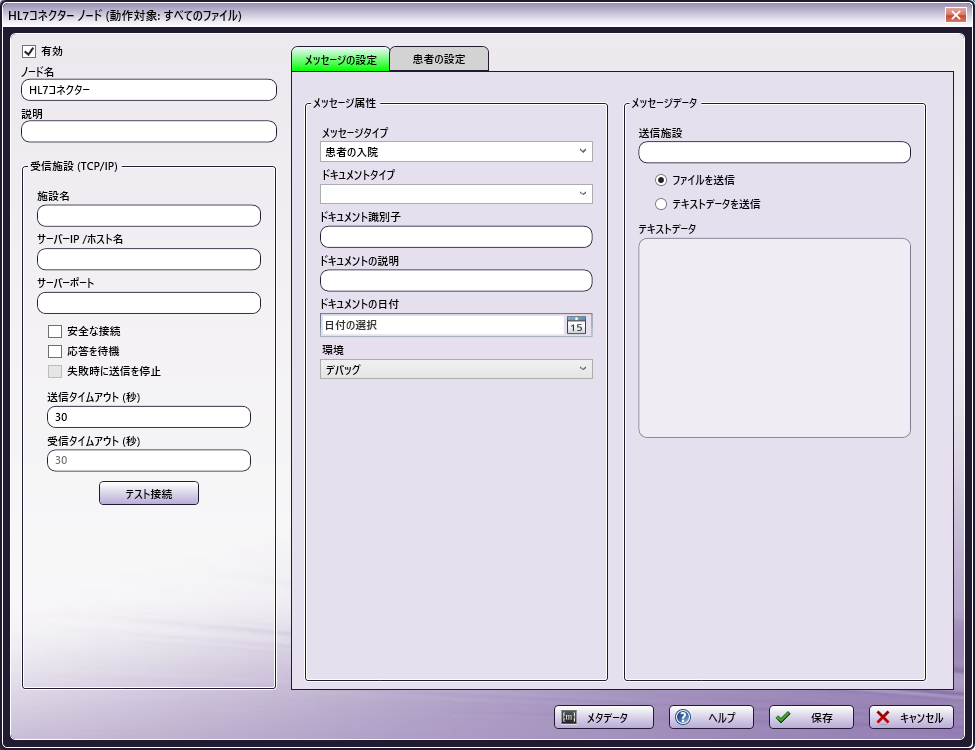Click the メタデータ button label
Screen dimensions: 975x750
tap(607, 718)
